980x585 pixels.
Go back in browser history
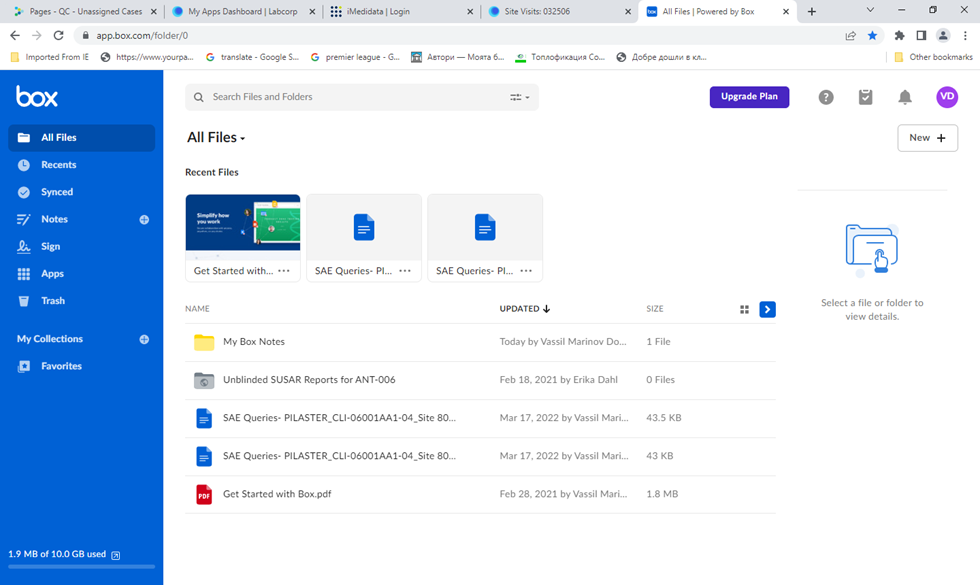click(x=15, y=36)
